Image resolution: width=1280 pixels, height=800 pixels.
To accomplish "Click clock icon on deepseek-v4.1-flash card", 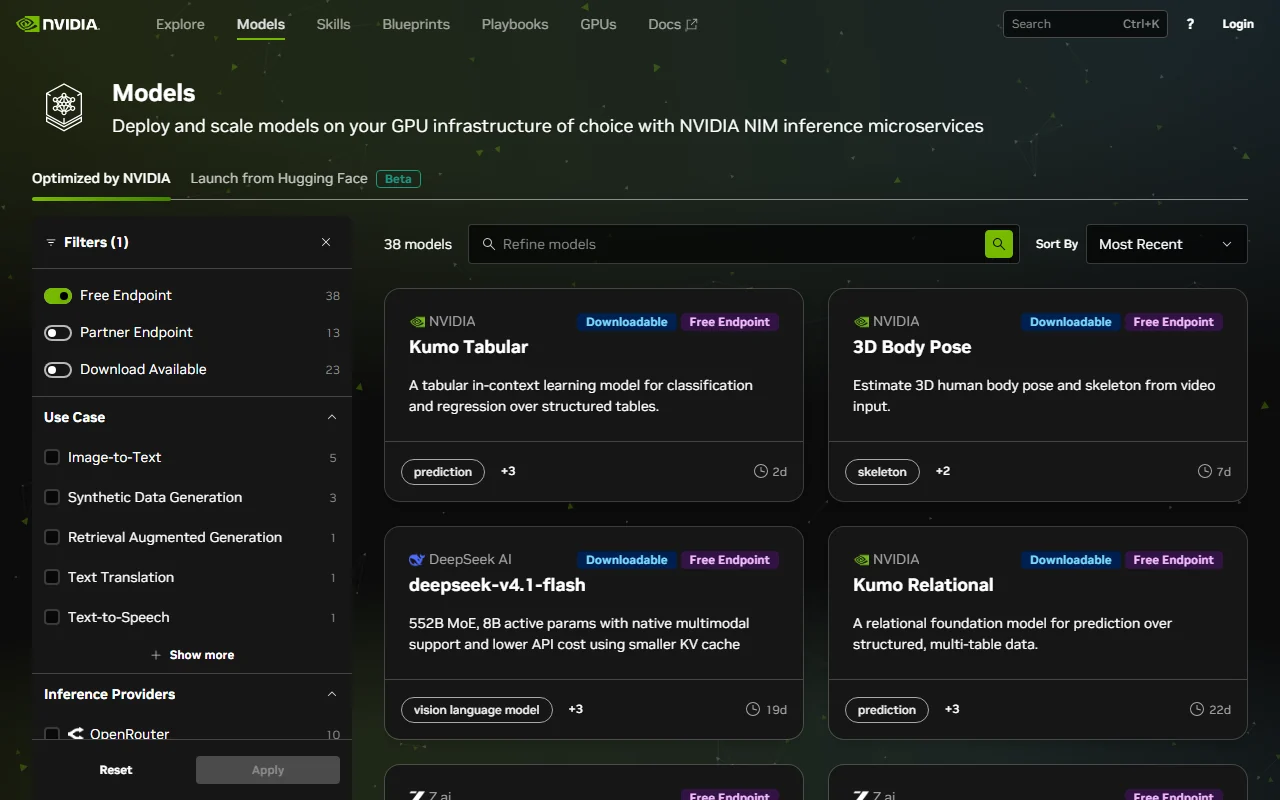I will (x=753, y=709).
